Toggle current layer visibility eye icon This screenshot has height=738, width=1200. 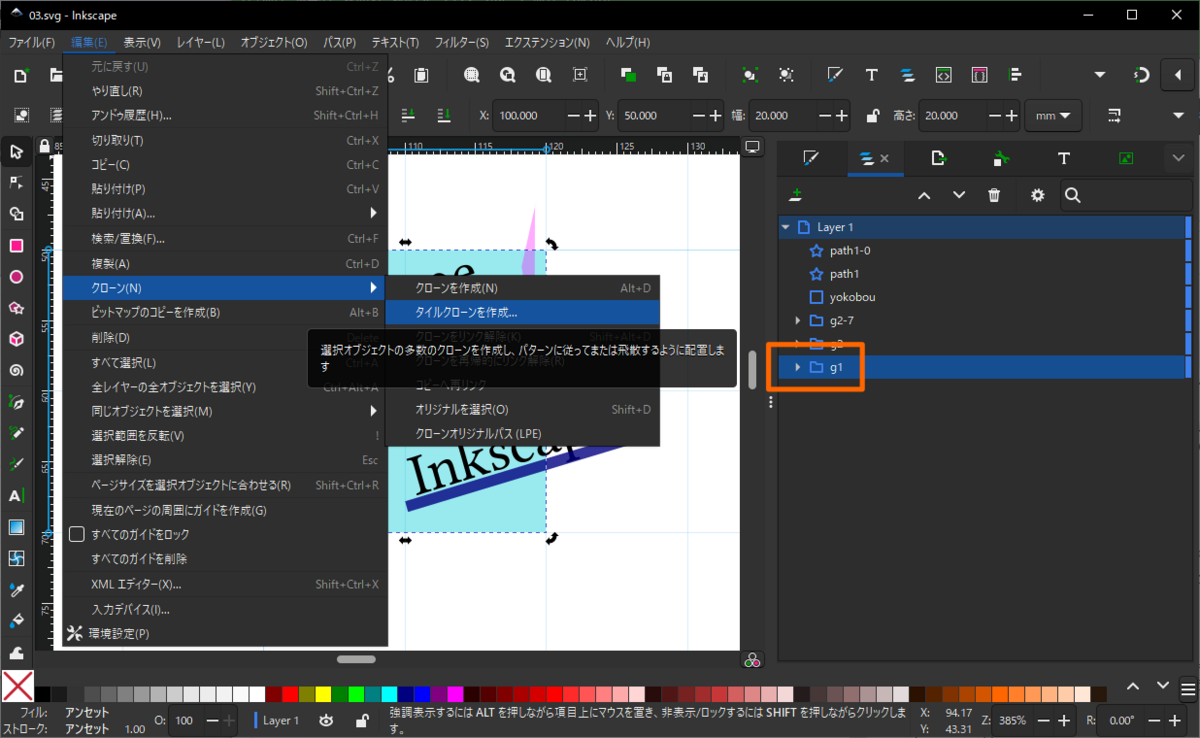coord(326,720)
